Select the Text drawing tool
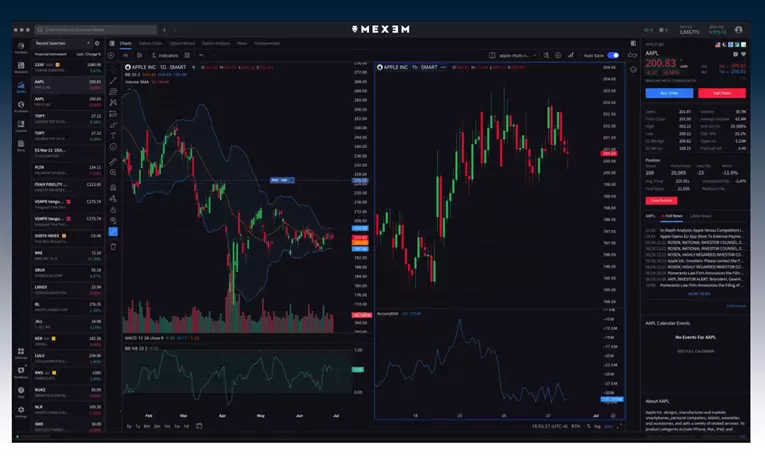Image resolution: width=765 pixels, height=456 pixels. click(113, 136)
